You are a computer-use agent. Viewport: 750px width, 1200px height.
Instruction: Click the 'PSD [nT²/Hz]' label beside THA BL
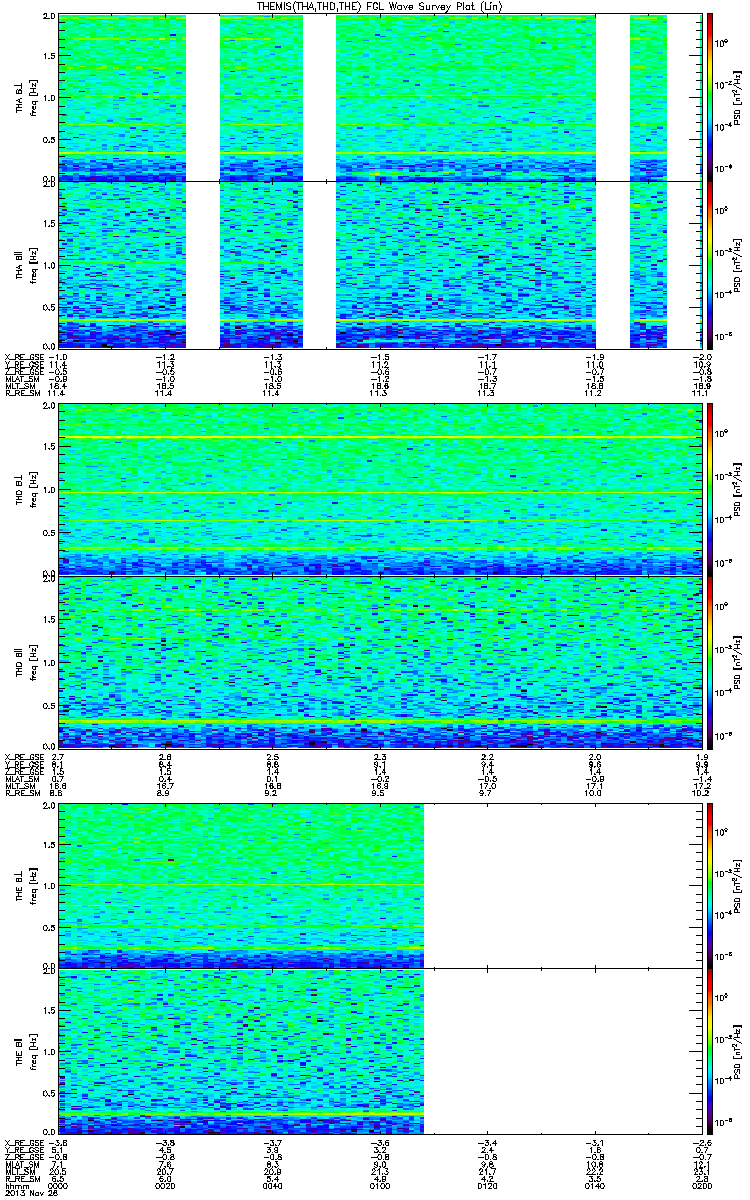[738, 98]
